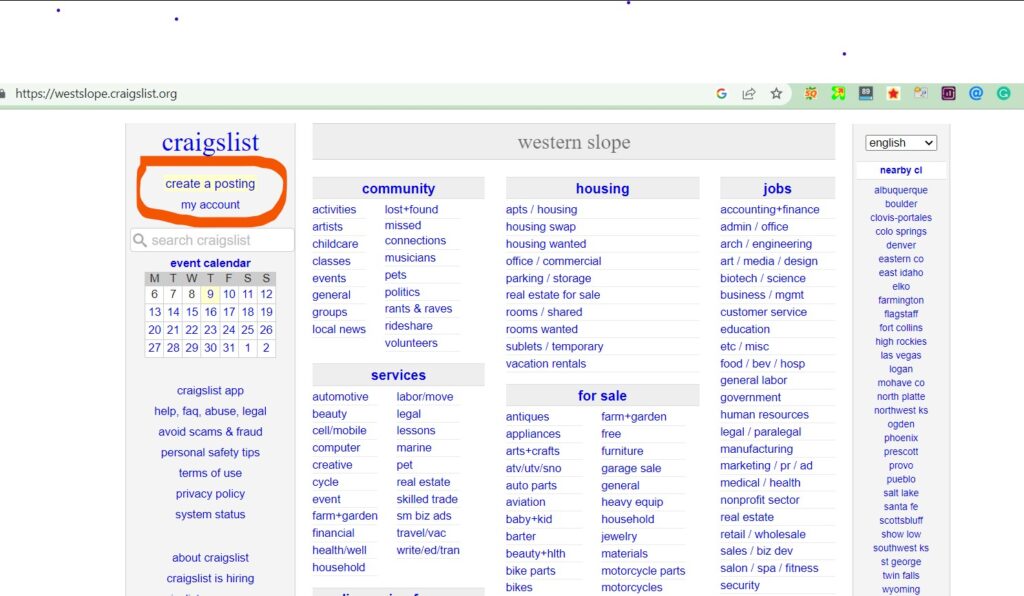1024x596 pixels.
Task: Open garage sale category
Action: [x=631, y=468]
